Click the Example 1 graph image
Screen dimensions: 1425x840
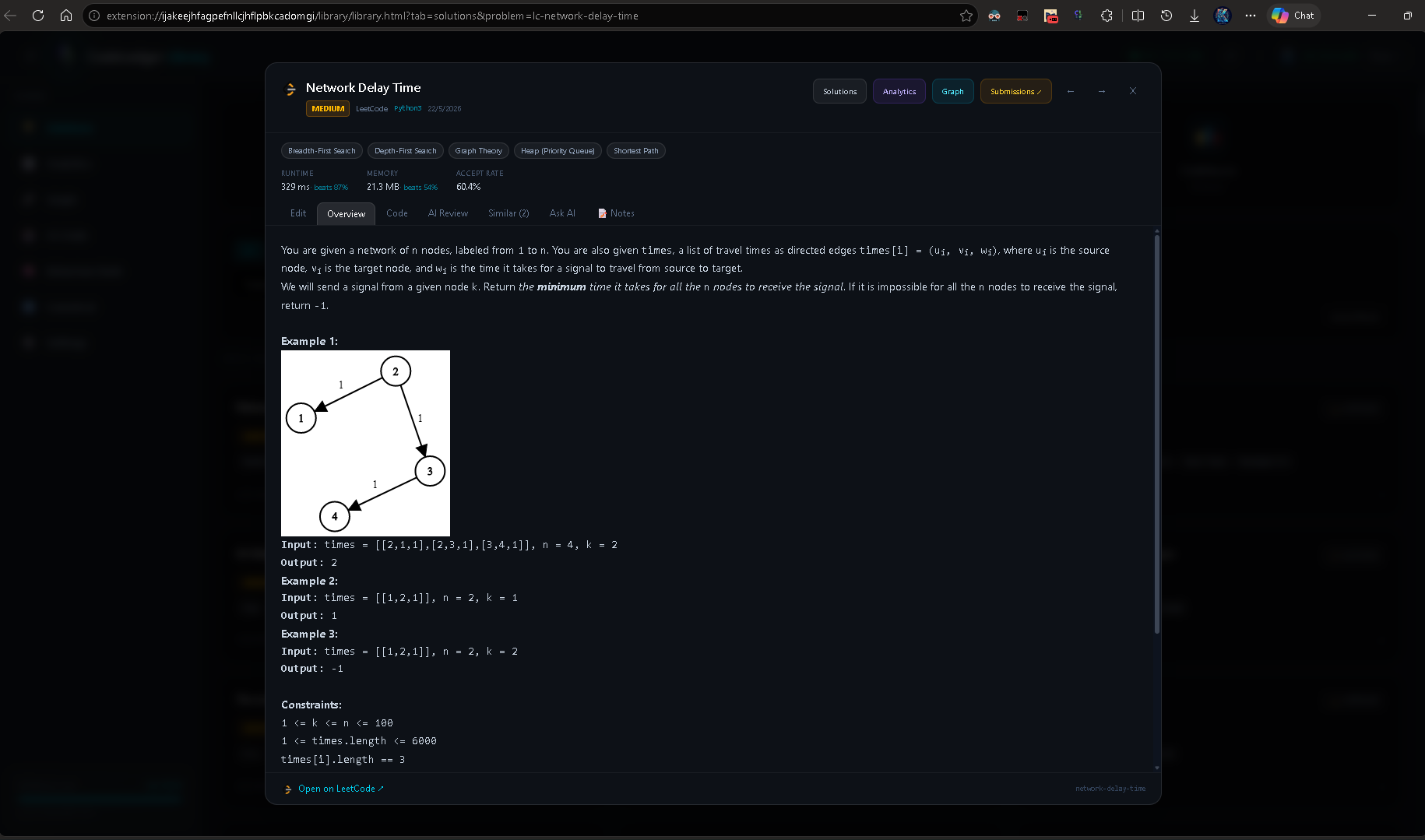(365, 443)
